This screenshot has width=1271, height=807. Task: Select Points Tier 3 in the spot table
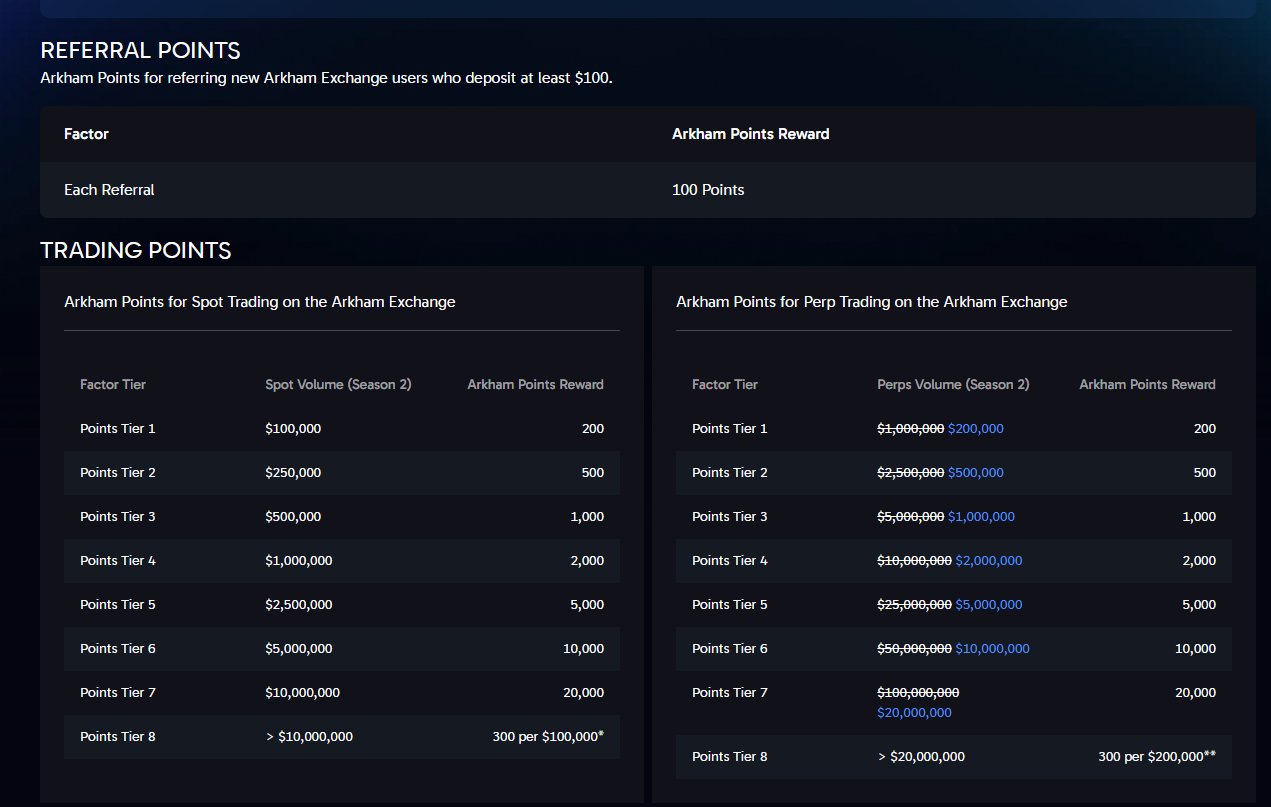pos(118,516)
